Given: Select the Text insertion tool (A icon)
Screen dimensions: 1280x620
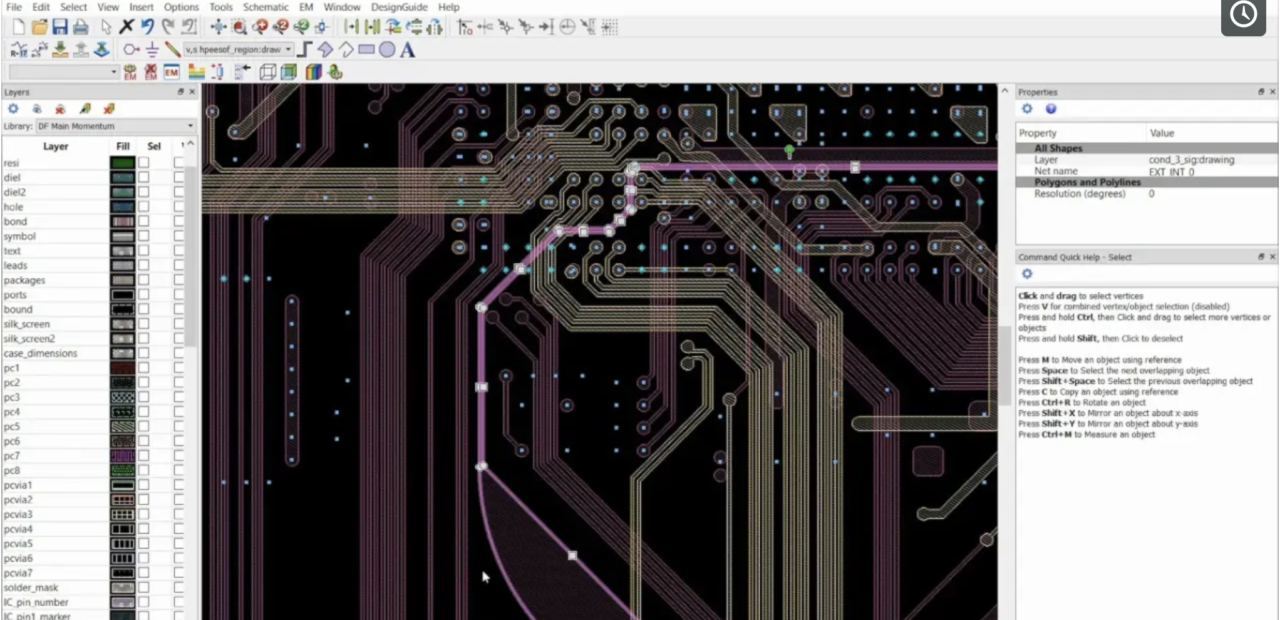Looking at the screenshot, I should 408,48.
